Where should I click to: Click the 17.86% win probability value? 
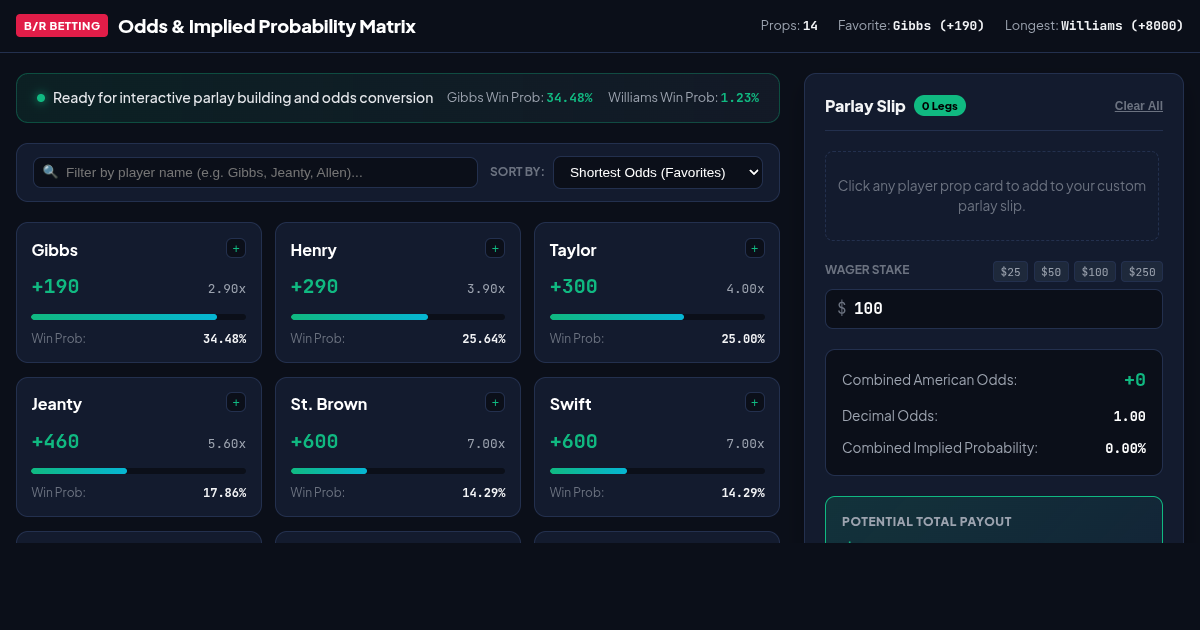[x=225, y=492]
